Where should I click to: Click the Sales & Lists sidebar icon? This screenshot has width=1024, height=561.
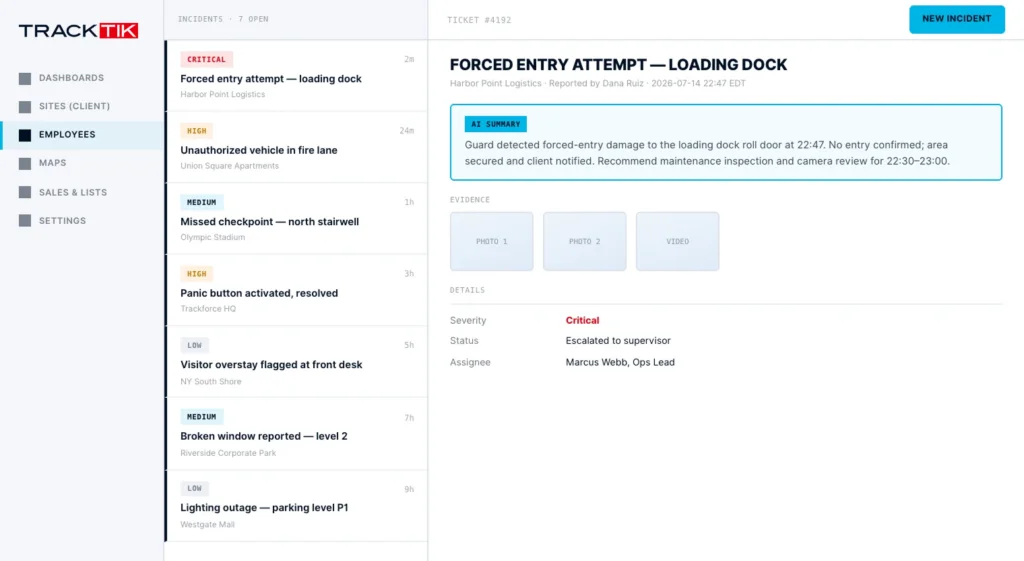coord(25,192)
